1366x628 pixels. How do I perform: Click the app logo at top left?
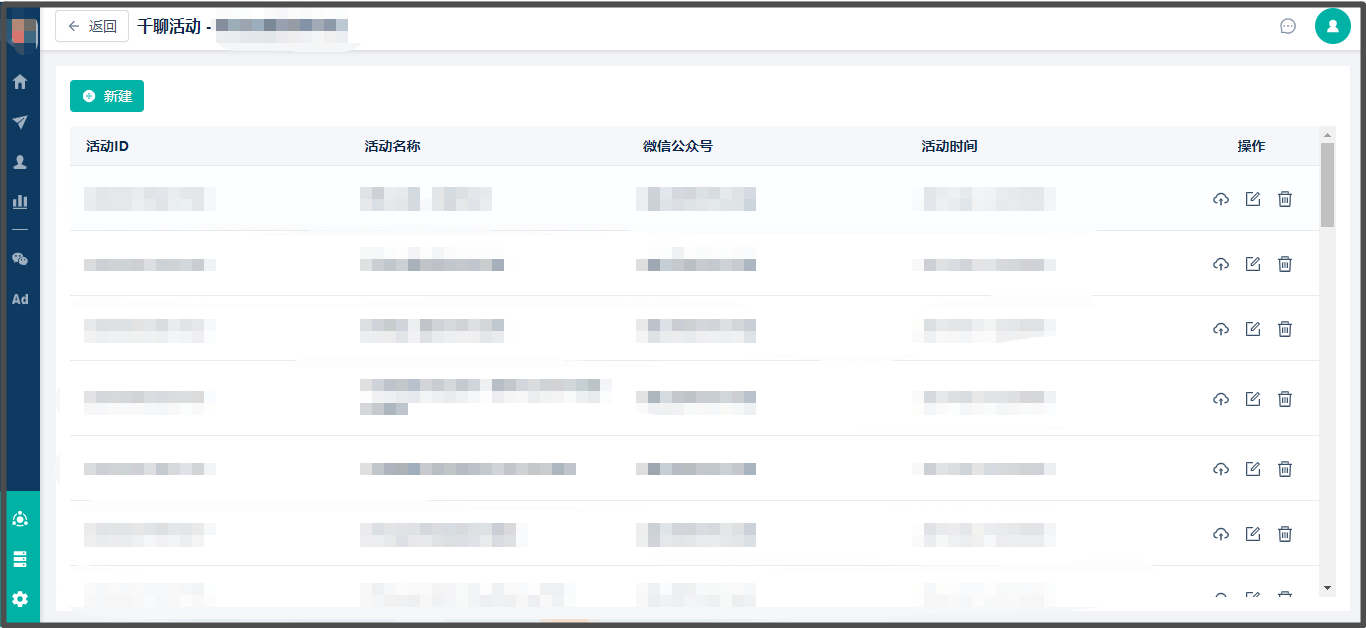[23, 30]
